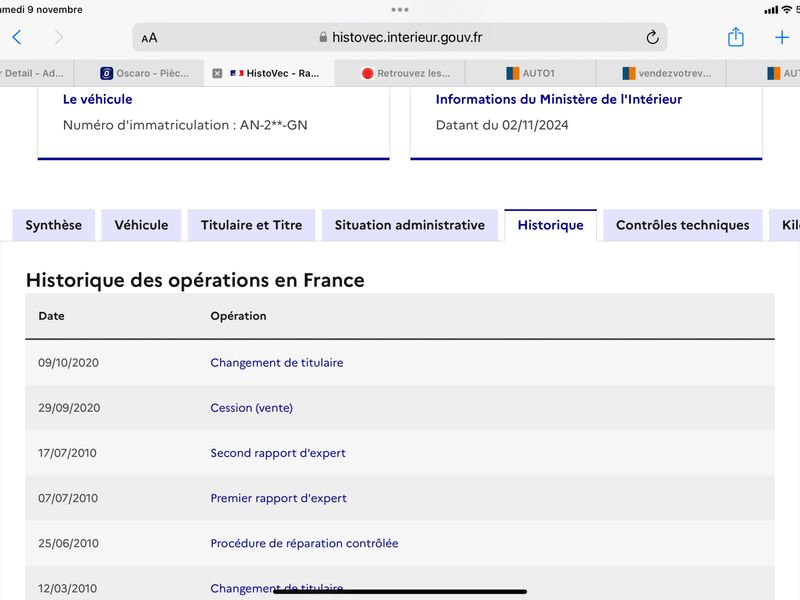Click Changement de titulaire dated 09/10/2020
The height and width of the screenshot is (600, 800).
(277, 363)
